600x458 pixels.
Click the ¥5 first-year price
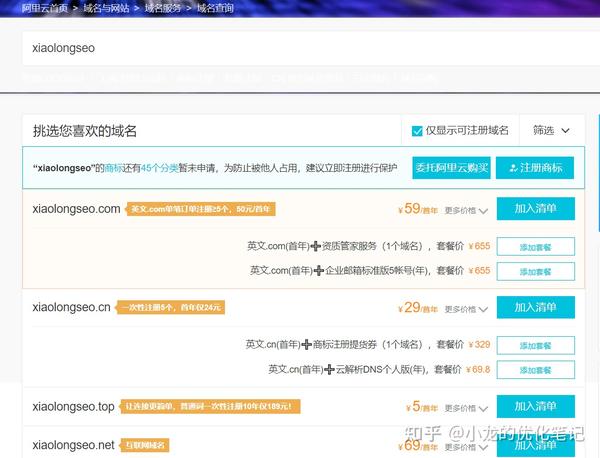tap(422, 406)
